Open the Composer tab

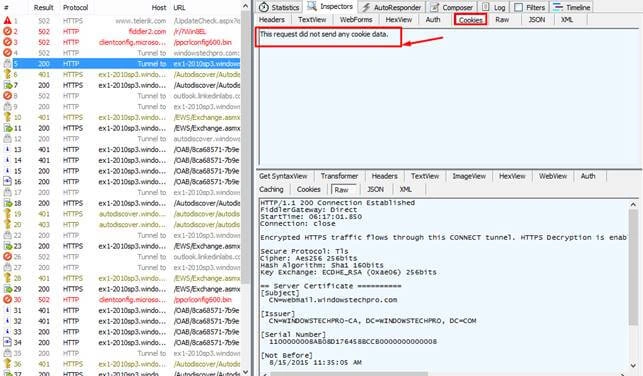[x=451, y=7]
